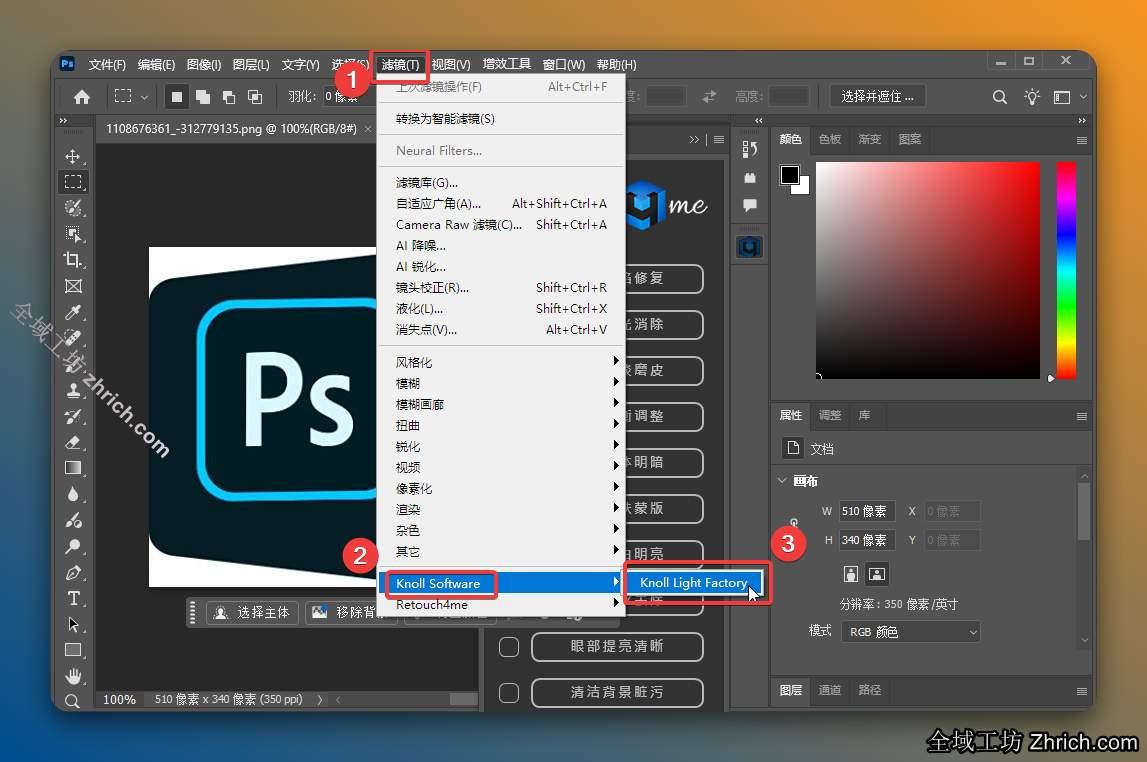Tick checkbox beside 清洁背景脏污
The width and height of the screenshot is (1147, 762).
click(x=508, y=693)
